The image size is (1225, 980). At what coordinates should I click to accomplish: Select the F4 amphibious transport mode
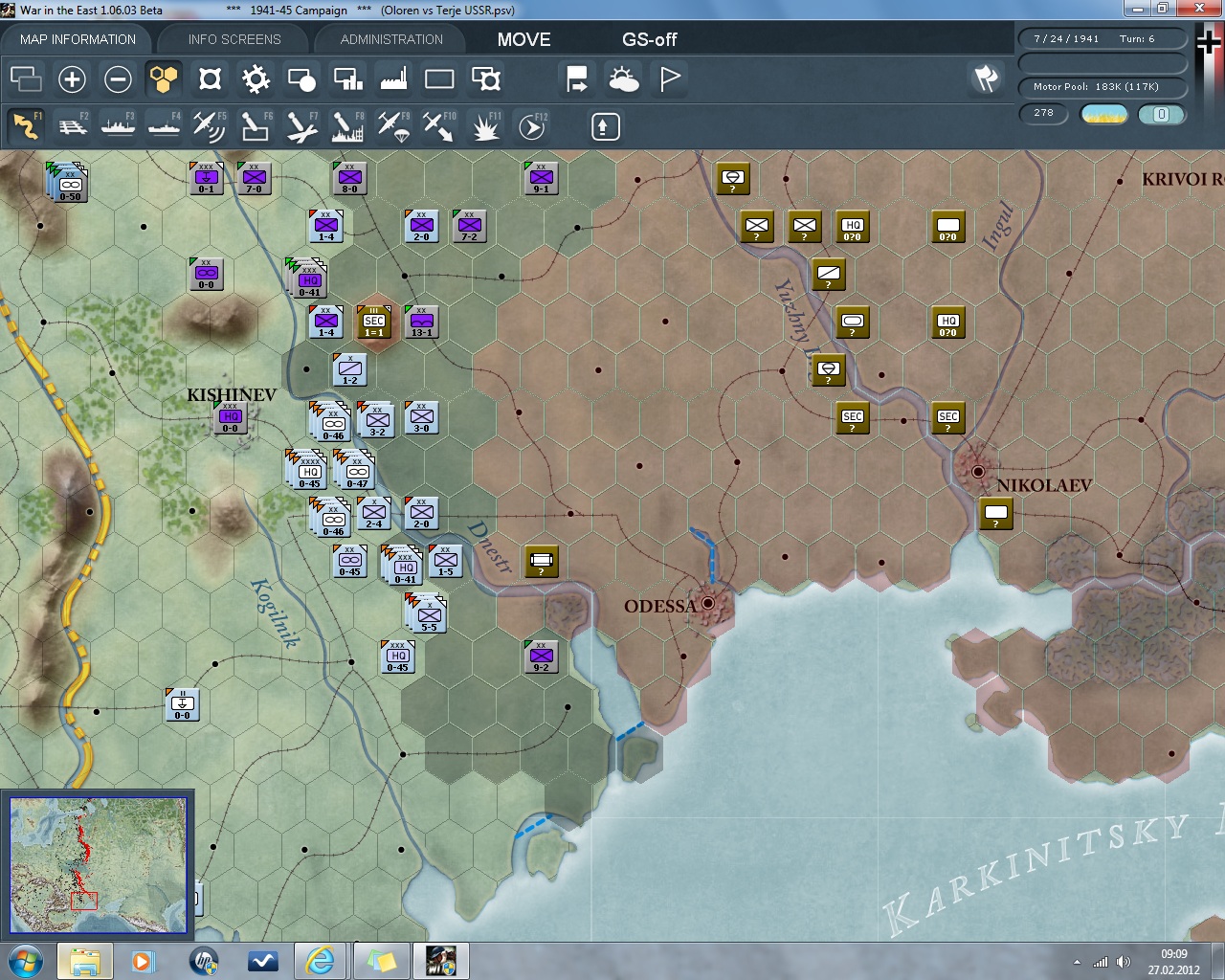coord(164,126)
